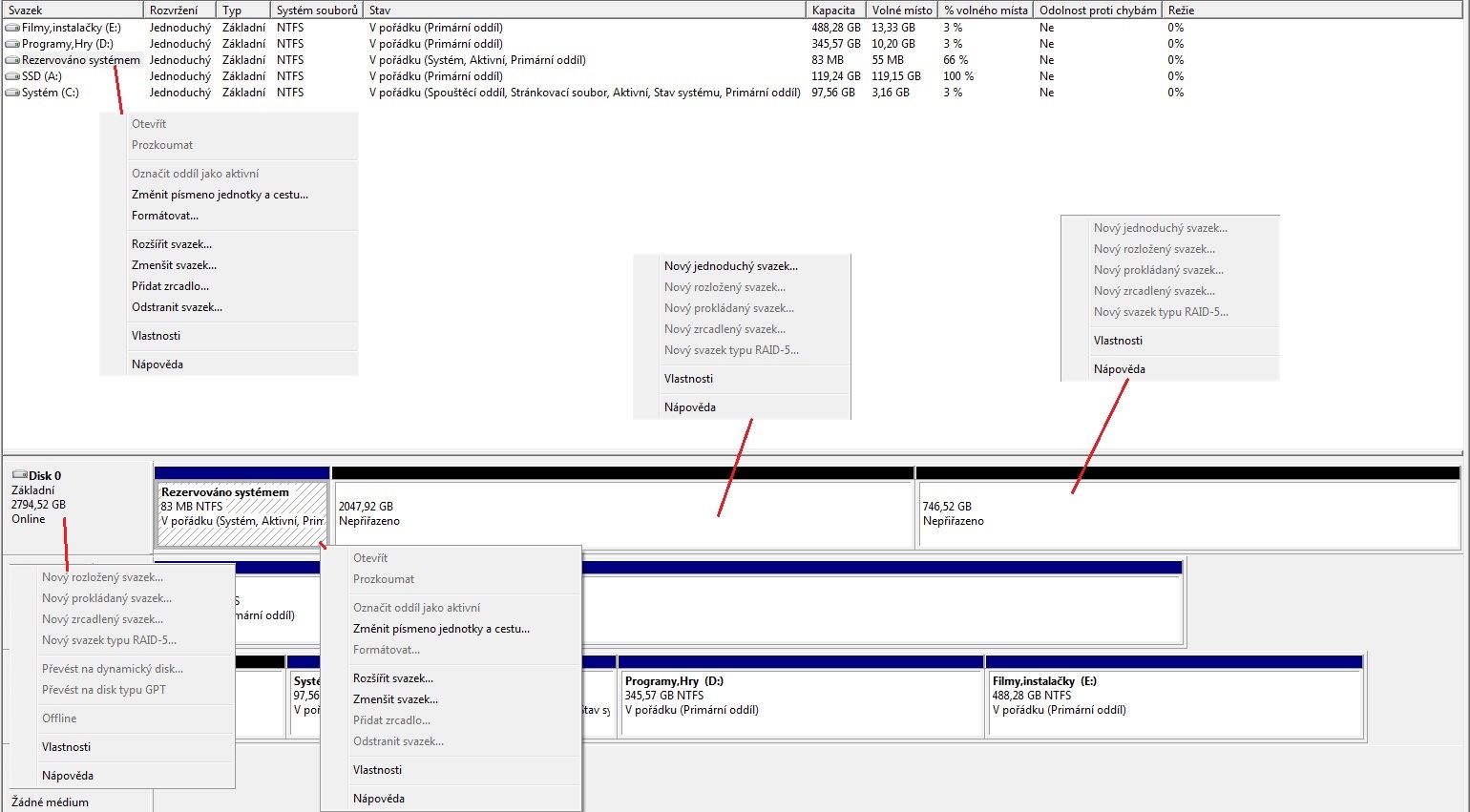Click the drive icon next to SSD (A:)
Screen dimensions: 1470x812
[12, 76]
